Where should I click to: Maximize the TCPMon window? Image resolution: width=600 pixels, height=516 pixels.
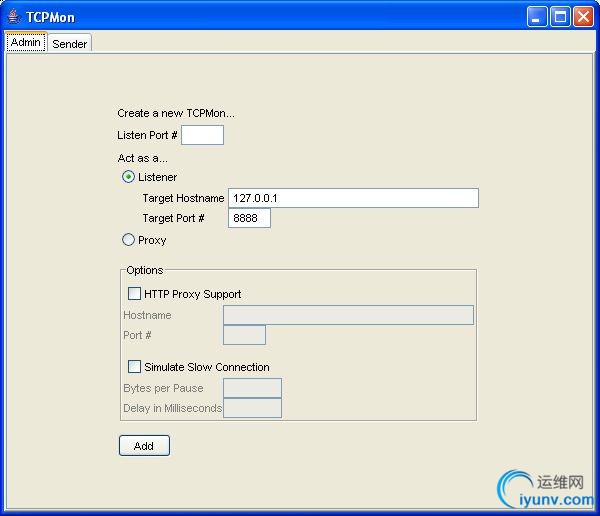point(560,17)
